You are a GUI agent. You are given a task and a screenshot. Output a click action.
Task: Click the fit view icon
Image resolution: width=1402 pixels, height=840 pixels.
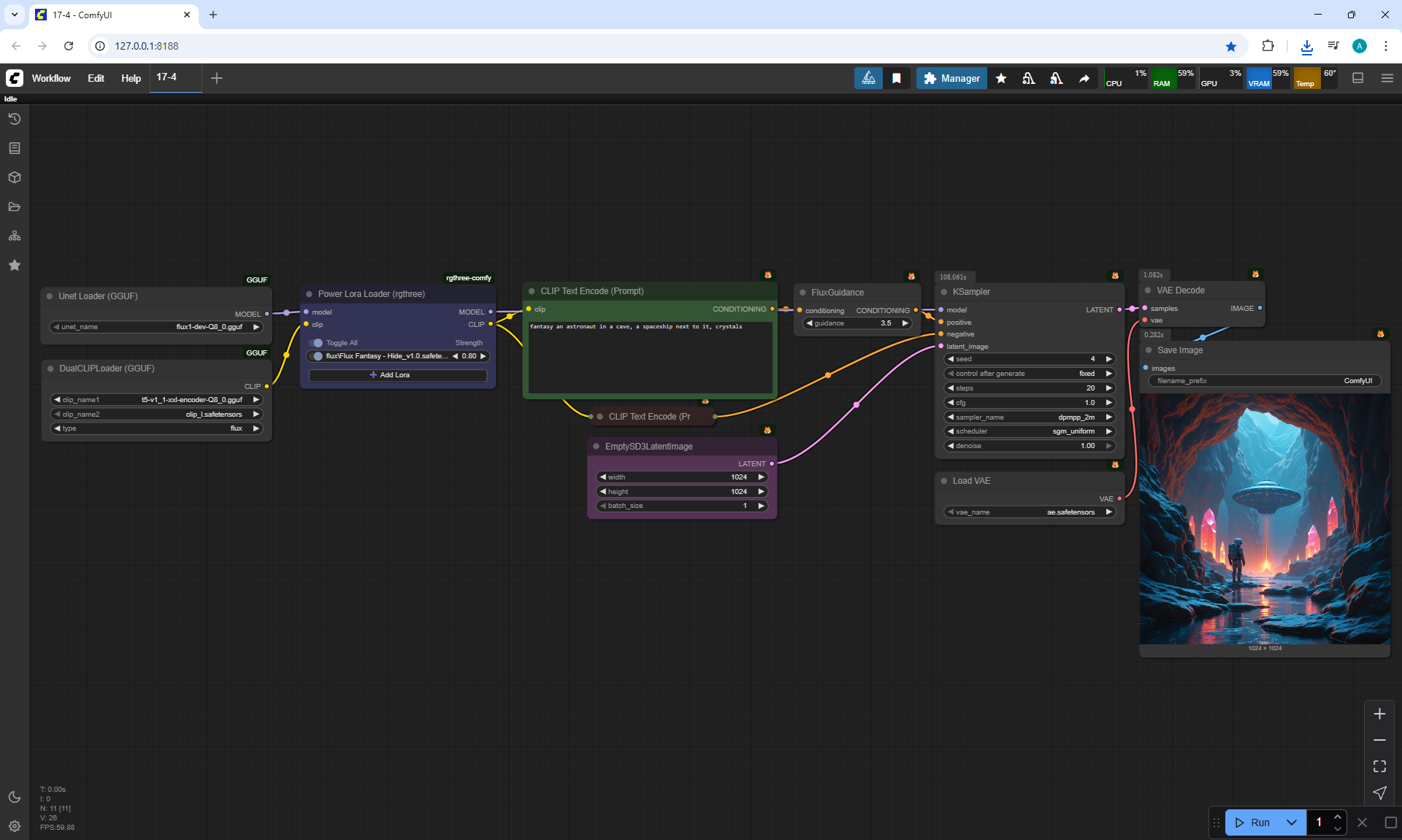click(x=1379, y=766)
